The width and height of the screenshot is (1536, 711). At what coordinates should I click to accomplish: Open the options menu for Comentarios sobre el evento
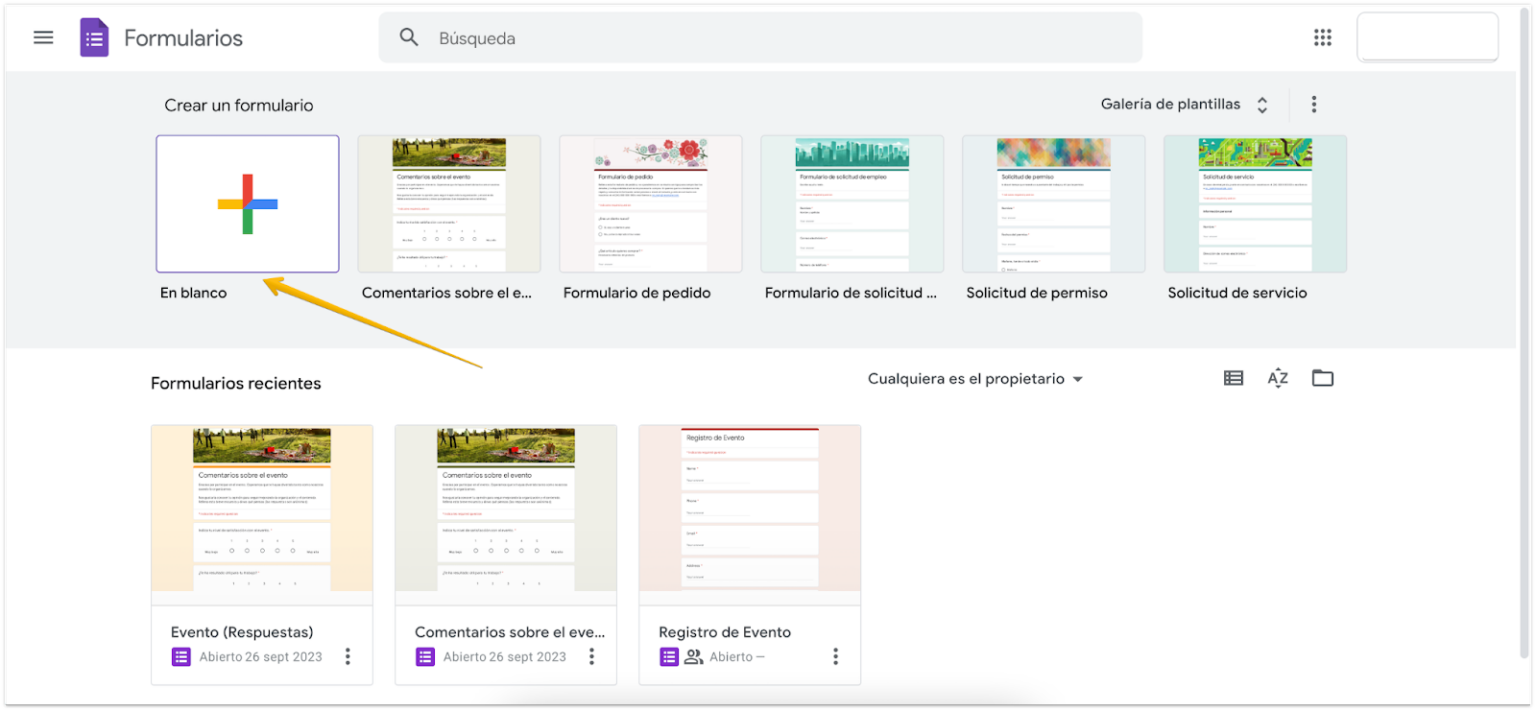(591, 656)
